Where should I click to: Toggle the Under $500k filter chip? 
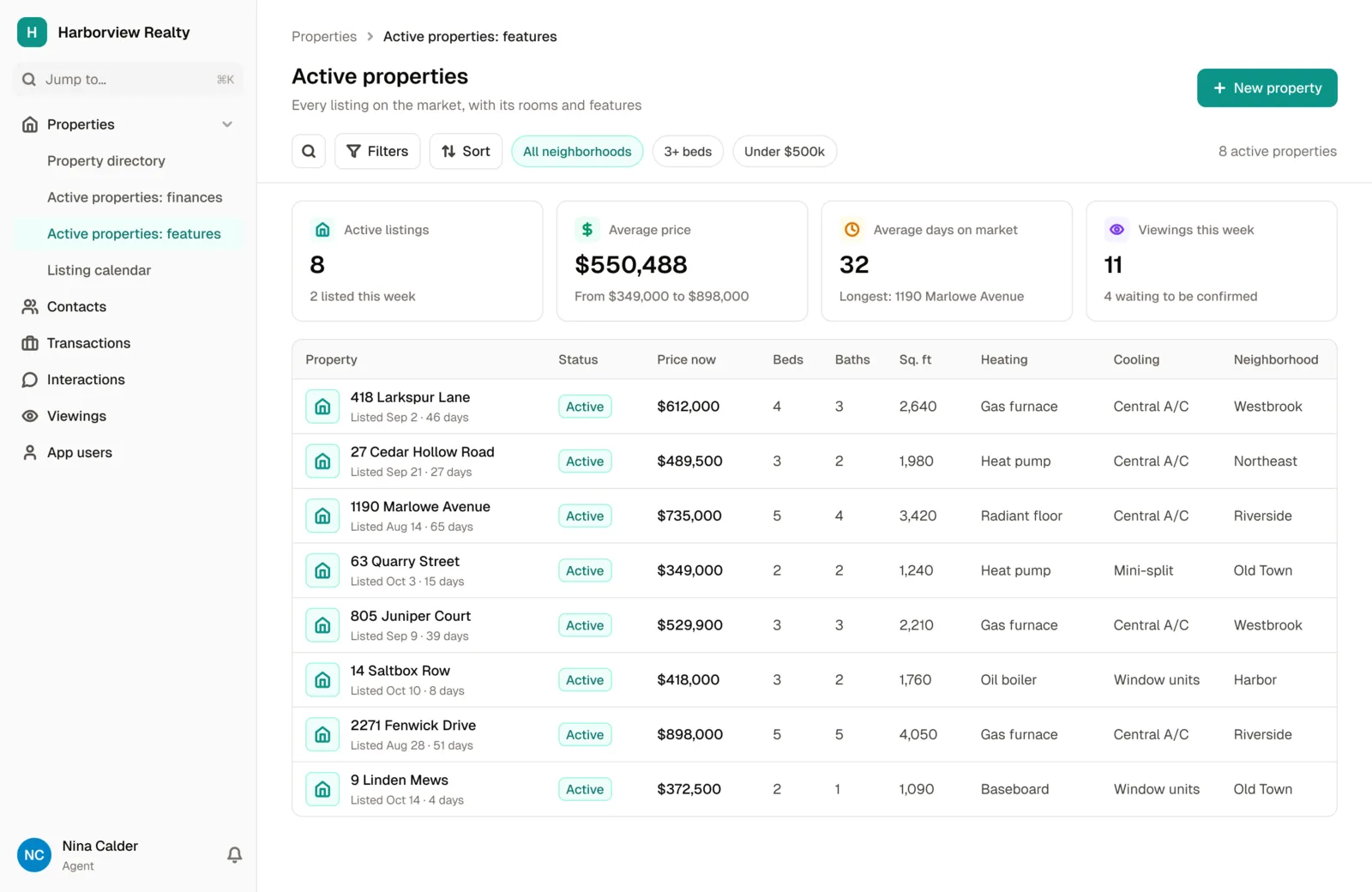(x=785, y=152)
